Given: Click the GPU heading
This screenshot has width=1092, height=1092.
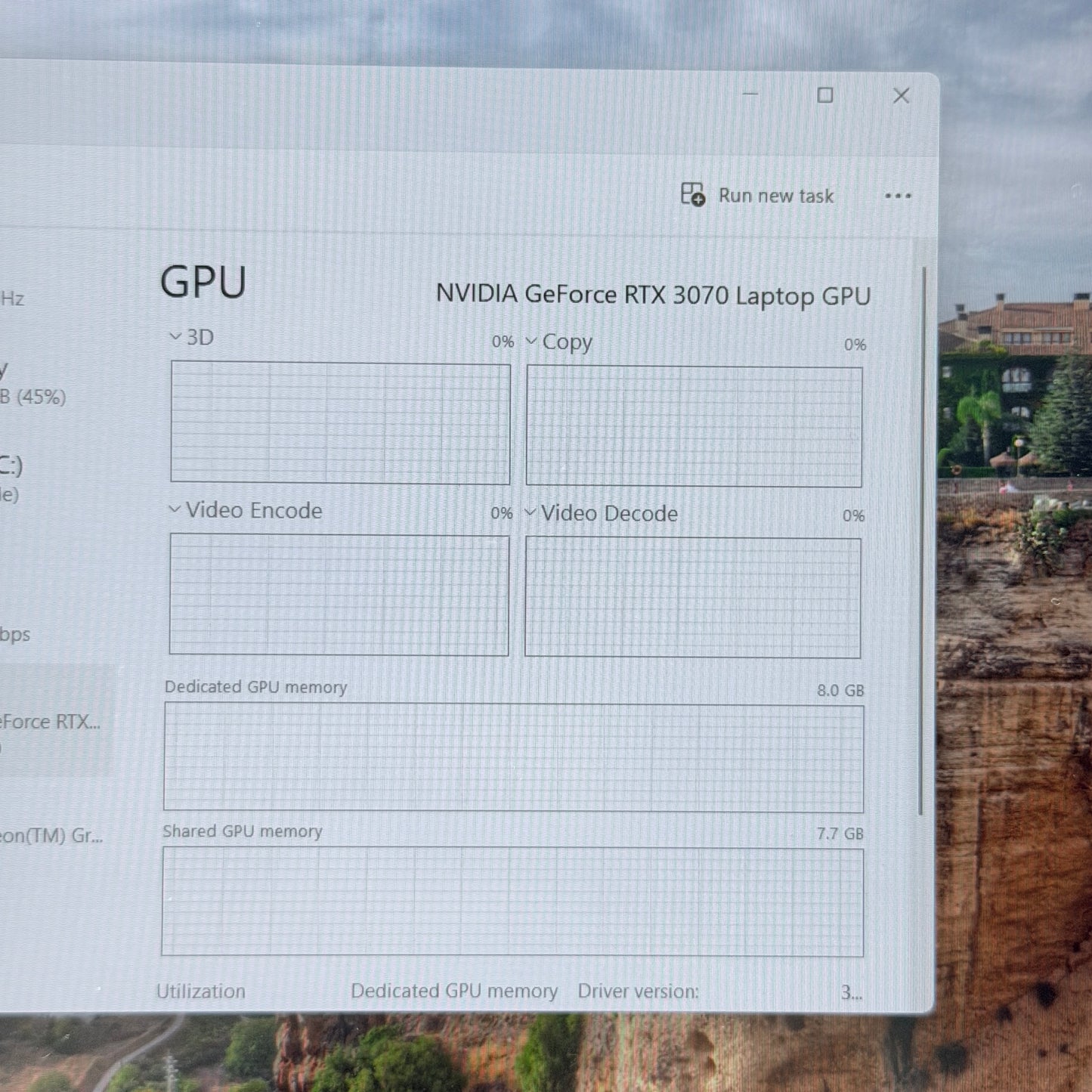Looking at the screenshot, I should click(203, 282).
